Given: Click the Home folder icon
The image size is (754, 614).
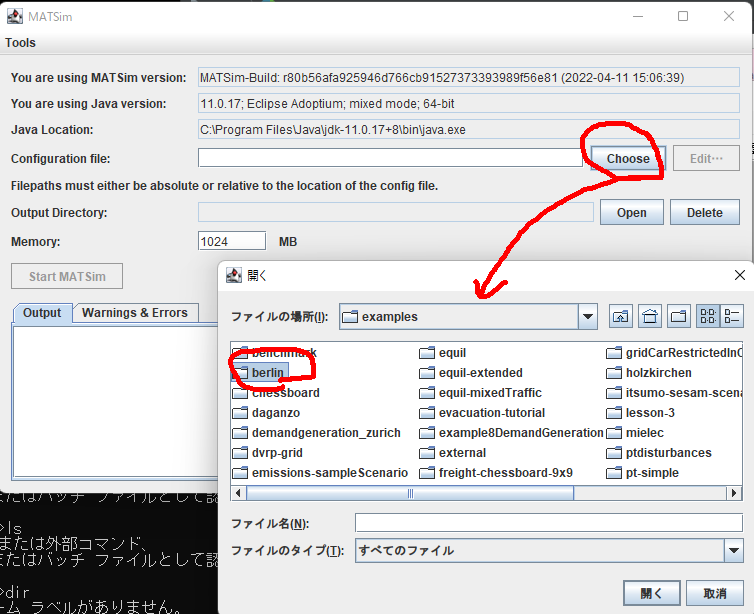Looking at the screenshot, I should 650,317.
